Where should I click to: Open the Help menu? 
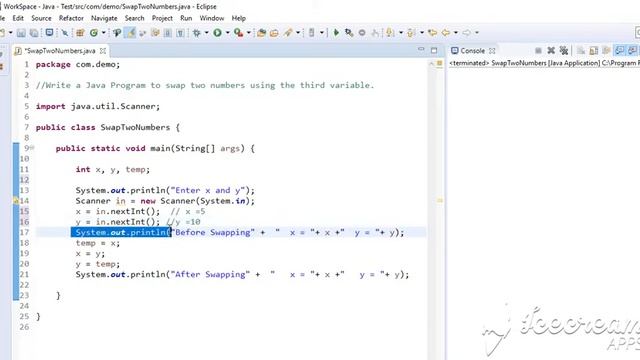238,18
